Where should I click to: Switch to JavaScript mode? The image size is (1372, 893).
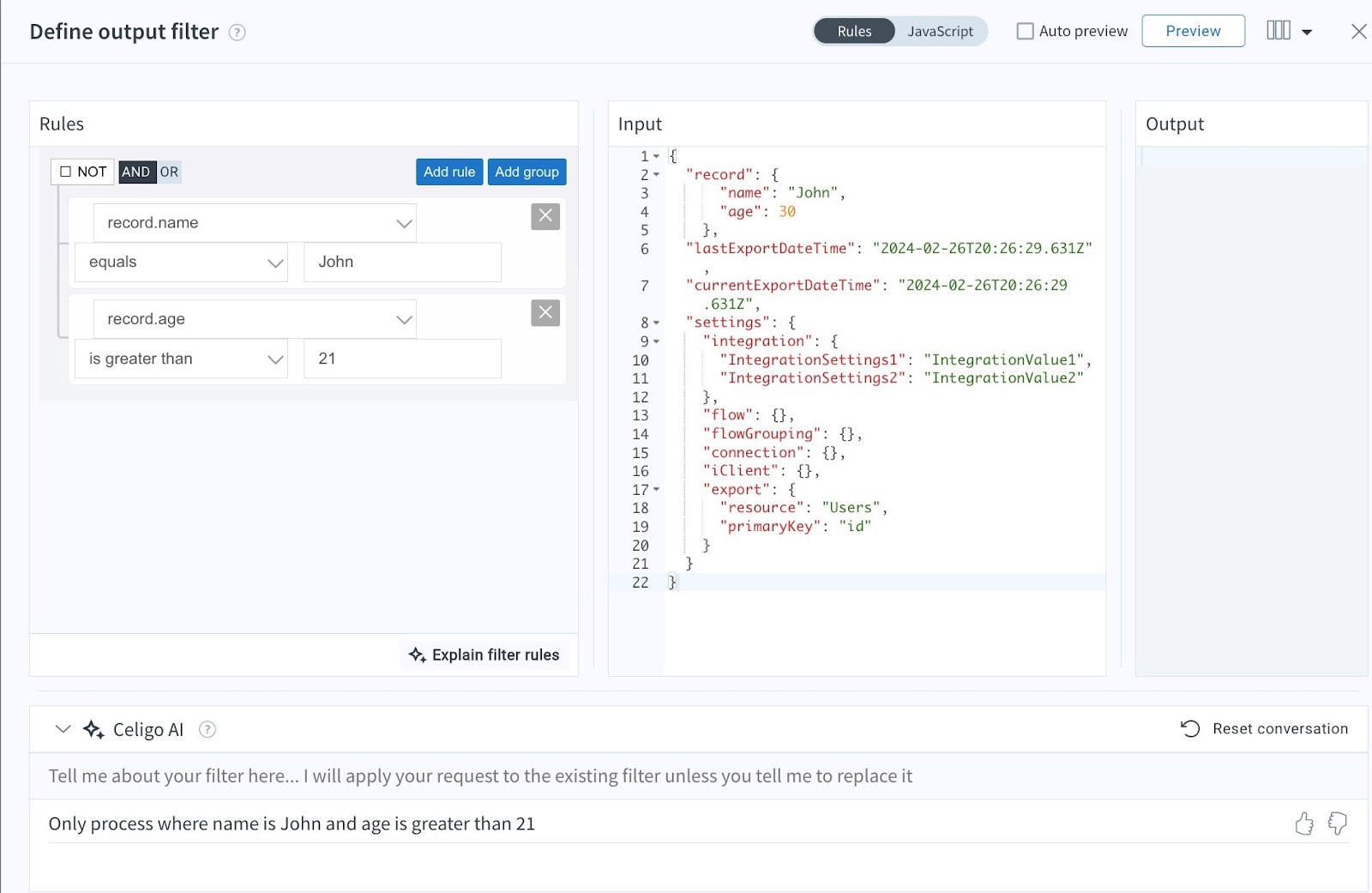pyautogui.click(x=941, y=31)
